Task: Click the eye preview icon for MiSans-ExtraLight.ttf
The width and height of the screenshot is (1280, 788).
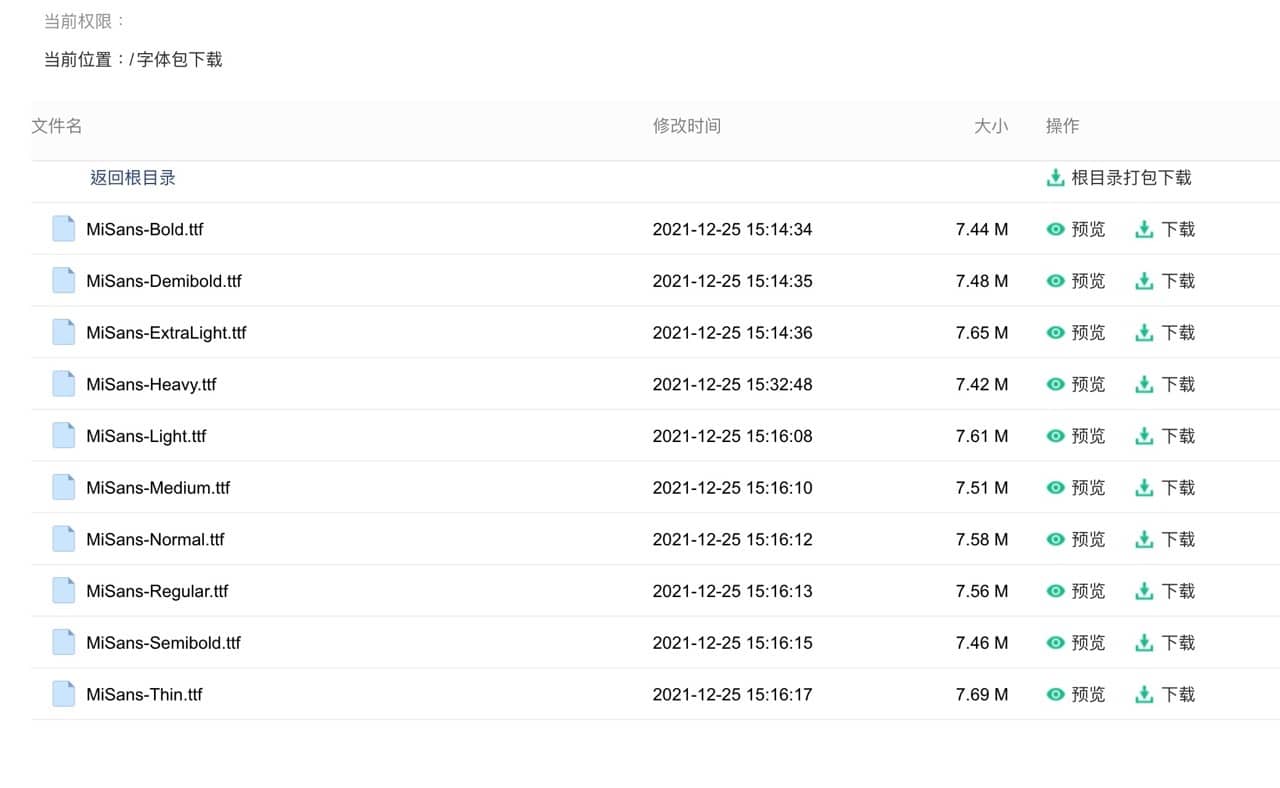Action: 1055,332
